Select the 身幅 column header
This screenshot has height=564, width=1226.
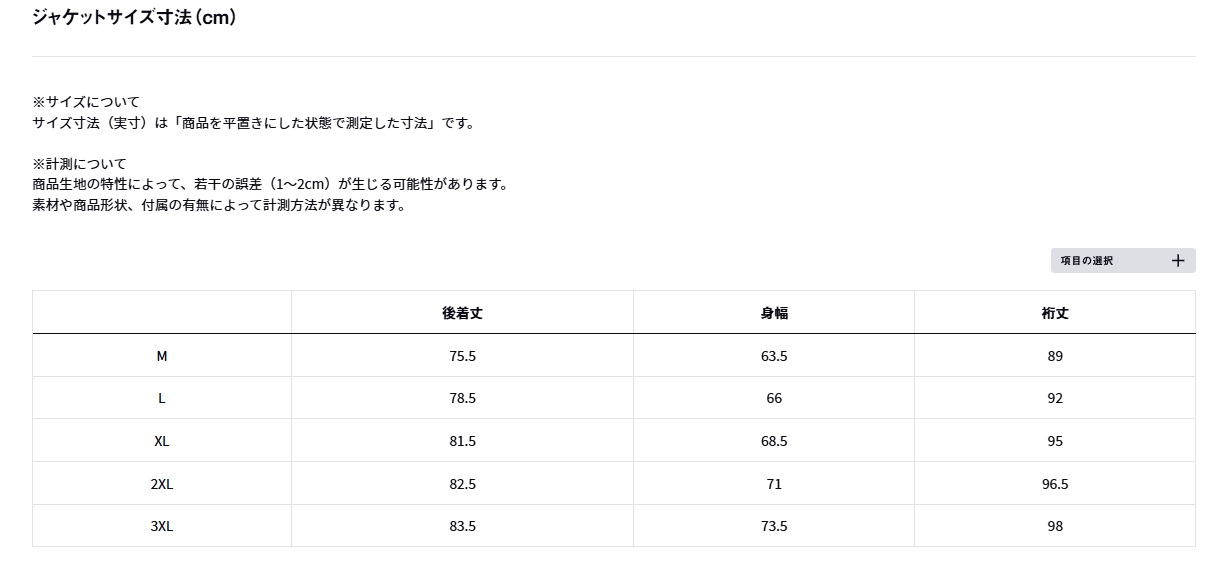tap(774, 313)
